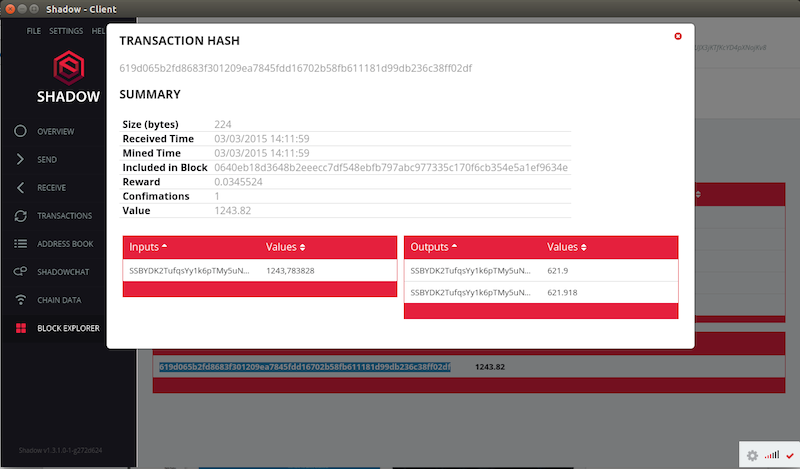Click the Included in Block hash
This screenshot has width=800, height=469.
(391, 167)
